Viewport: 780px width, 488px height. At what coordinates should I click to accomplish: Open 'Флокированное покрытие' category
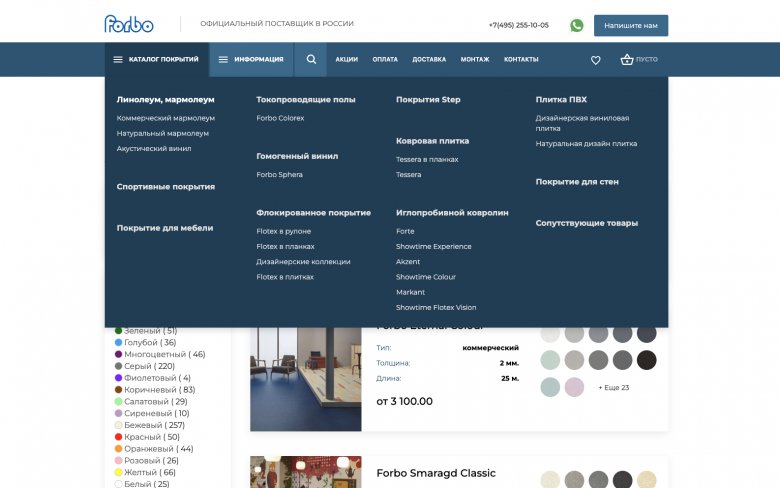click(313, 212)
